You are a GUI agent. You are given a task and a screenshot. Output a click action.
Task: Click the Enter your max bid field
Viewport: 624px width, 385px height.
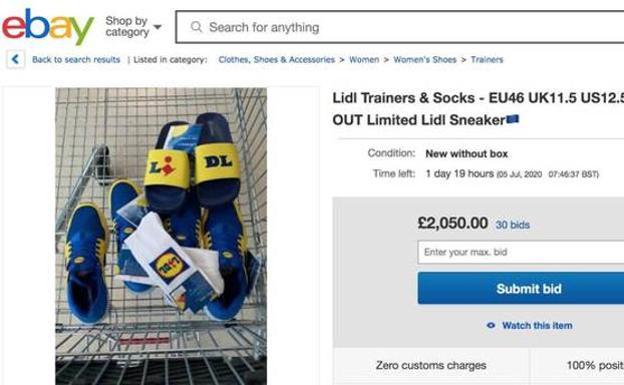(x=521, y=252)
